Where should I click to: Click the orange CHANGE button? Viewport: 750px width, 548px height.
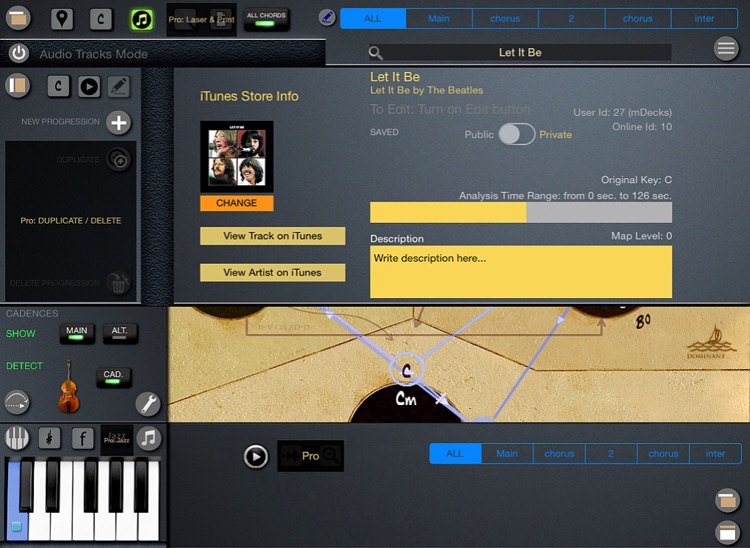237,203
